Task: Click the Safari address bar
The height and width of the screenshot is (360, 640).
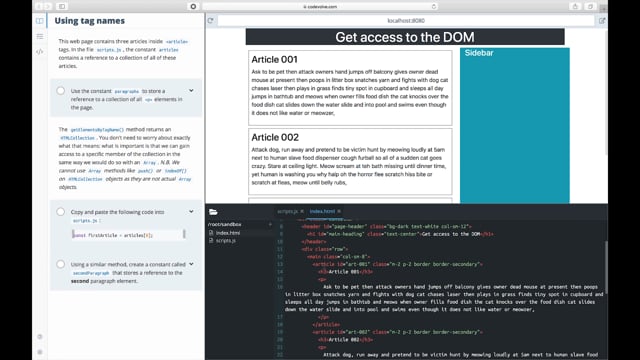Action: (x=320, y=7)
